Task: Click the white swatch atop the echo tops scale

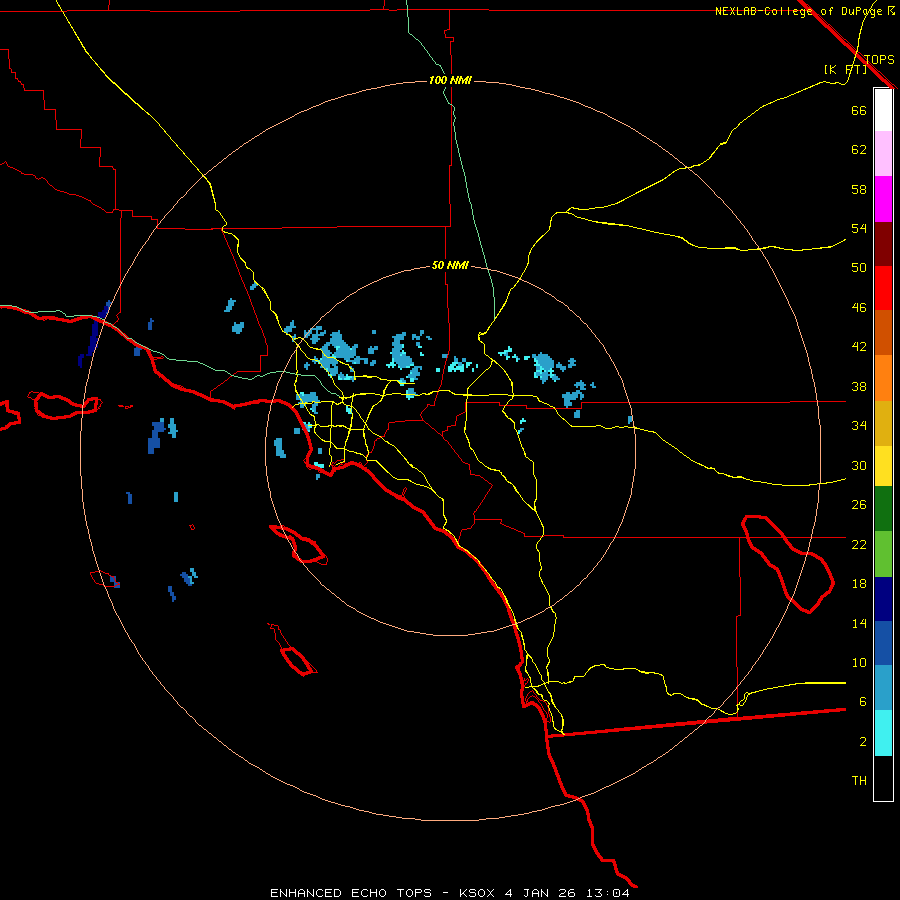Action: pos(883,110)
